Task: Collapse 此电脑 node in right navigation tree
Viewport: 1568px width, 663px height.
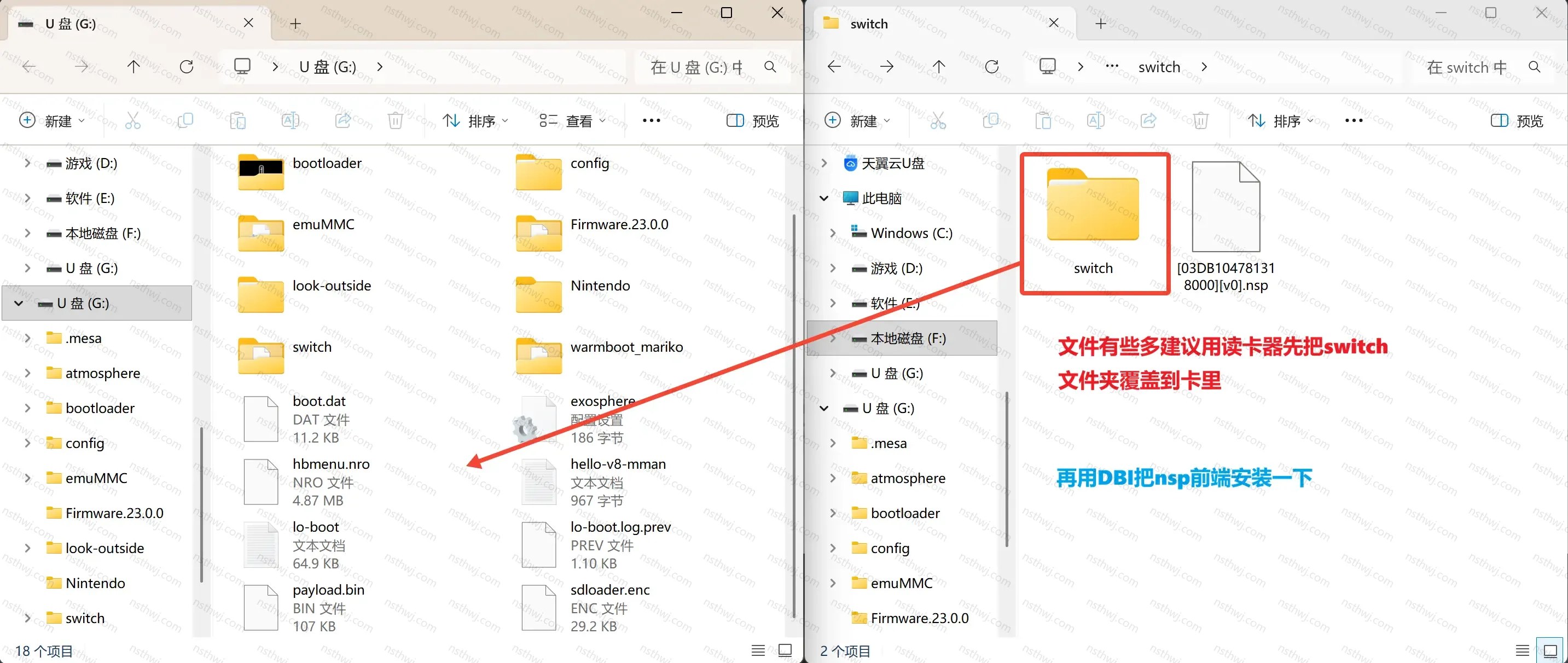Action: click(x=823, y=198)
